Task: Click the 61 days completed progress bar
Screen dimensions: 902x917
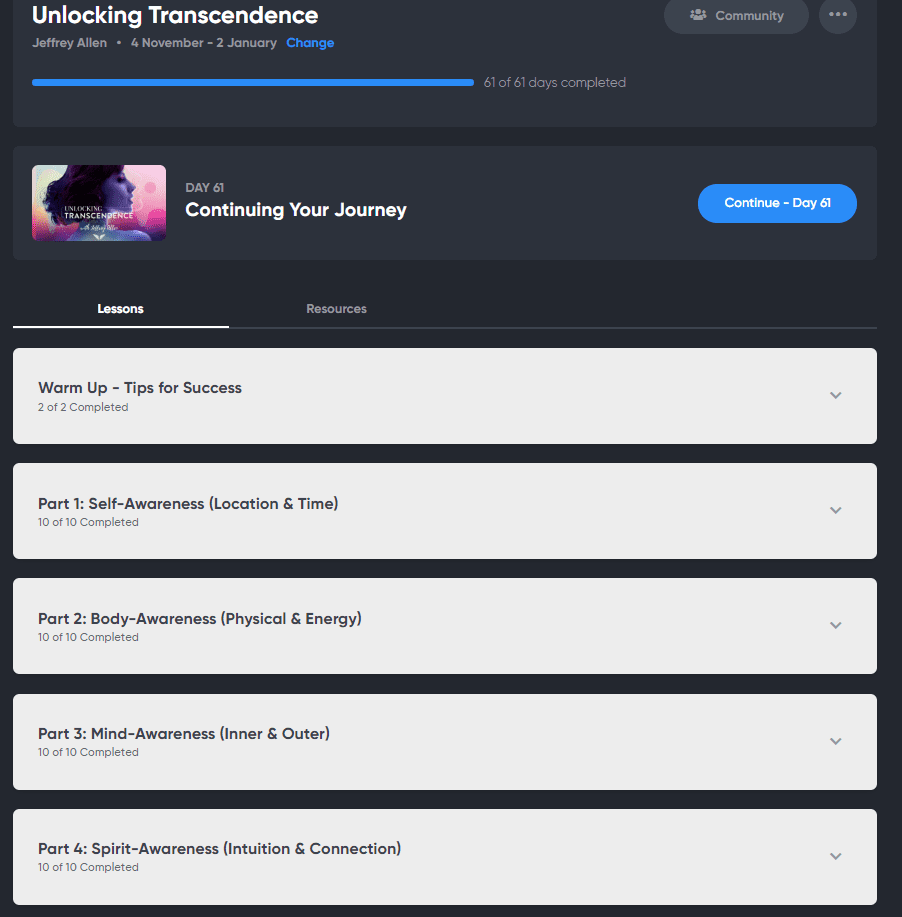Action: pyautogui.click(x=253, y=82)
